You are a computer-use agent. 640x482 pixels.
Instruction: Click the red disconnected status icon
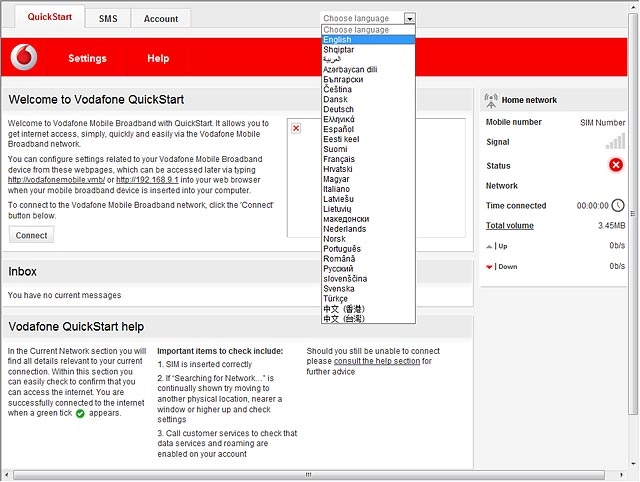coord(616,165)
